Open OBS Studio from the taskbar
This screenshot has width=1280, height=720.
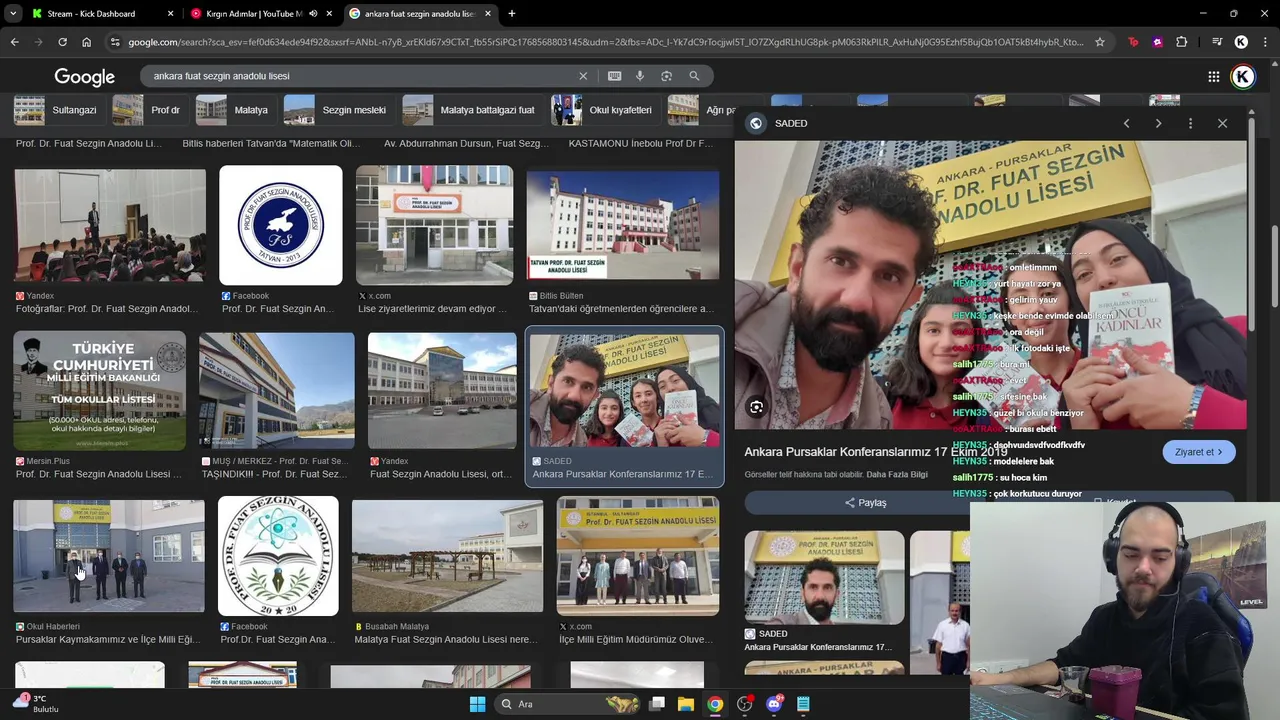pyautogui.click(x=744, y=704)
